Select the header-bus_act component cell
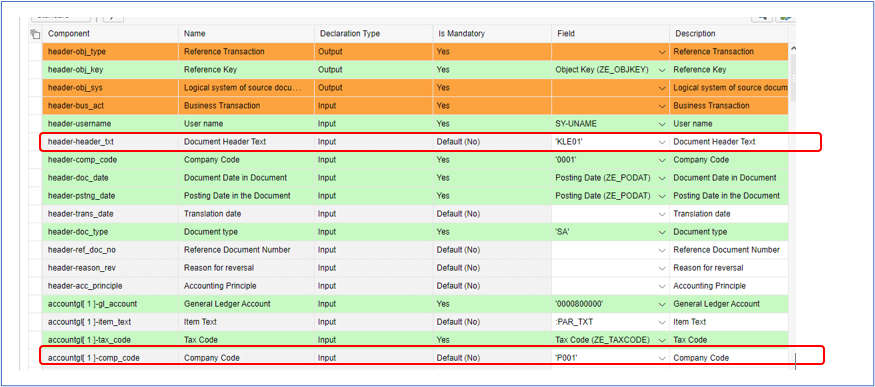Image resolution: width=875 pixels, height=387 pixels. 110,105
